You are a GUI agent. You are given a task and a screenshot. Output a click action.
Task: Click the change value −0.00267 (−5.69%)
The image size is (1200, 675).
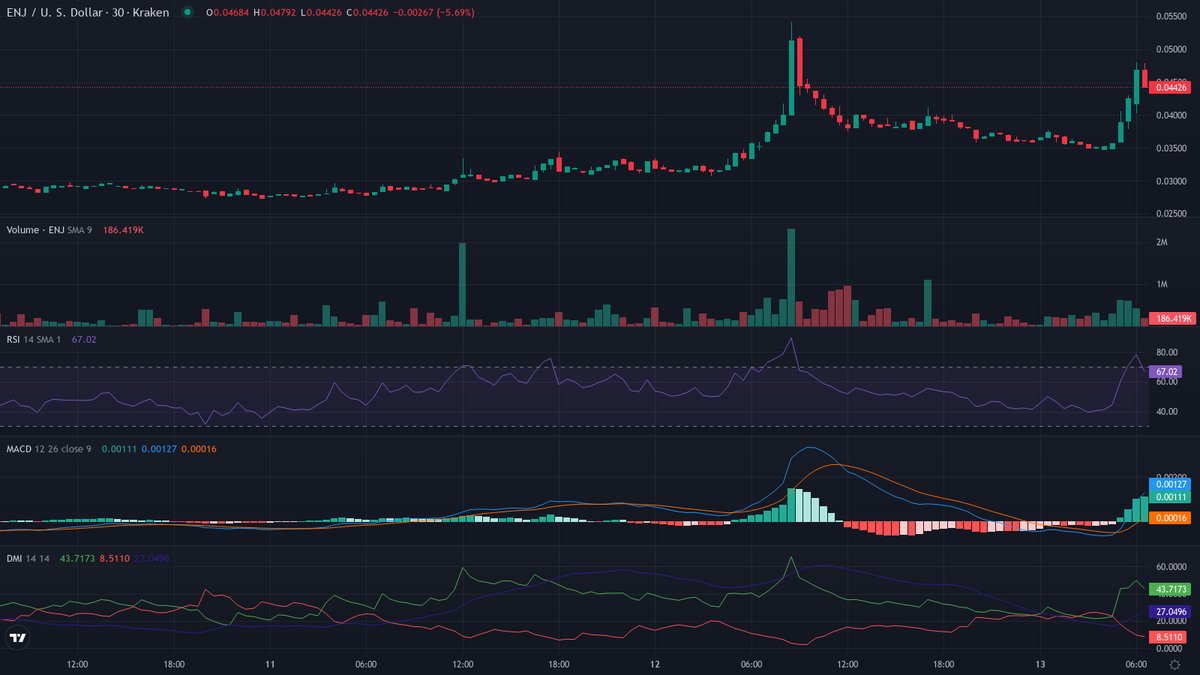click(435, 13)
